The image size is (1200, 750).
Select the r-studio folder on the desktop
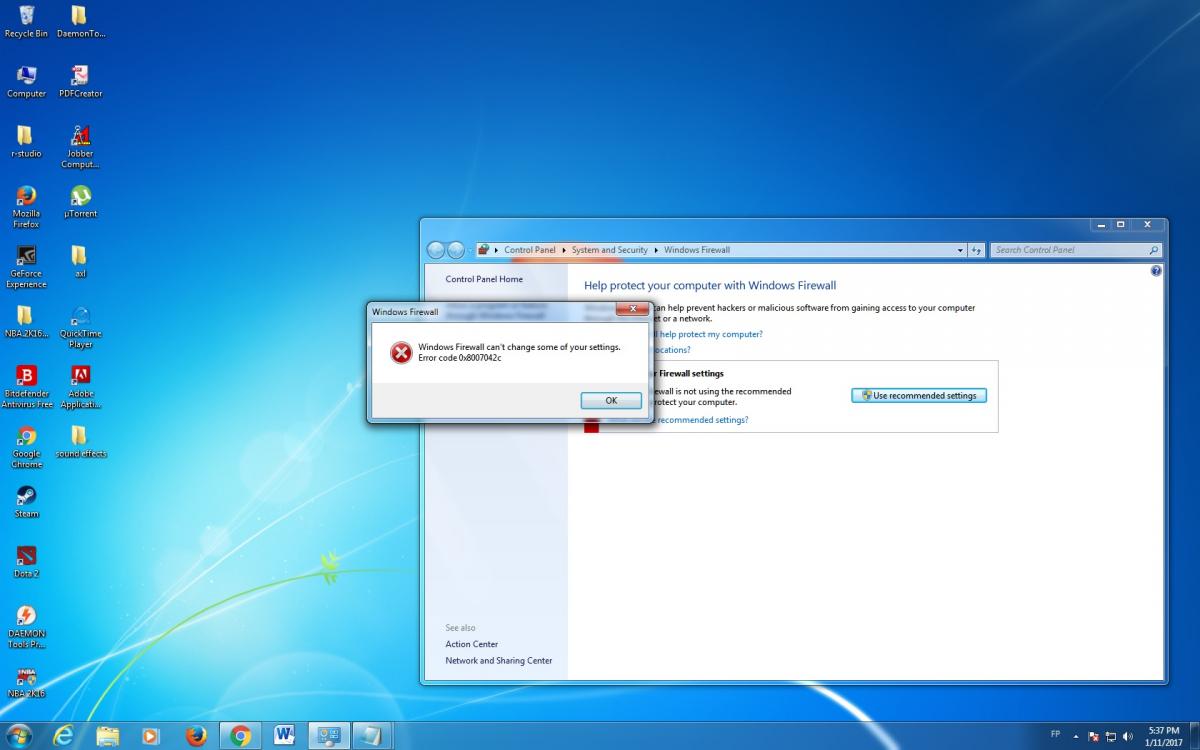click(x=26, y=142)
